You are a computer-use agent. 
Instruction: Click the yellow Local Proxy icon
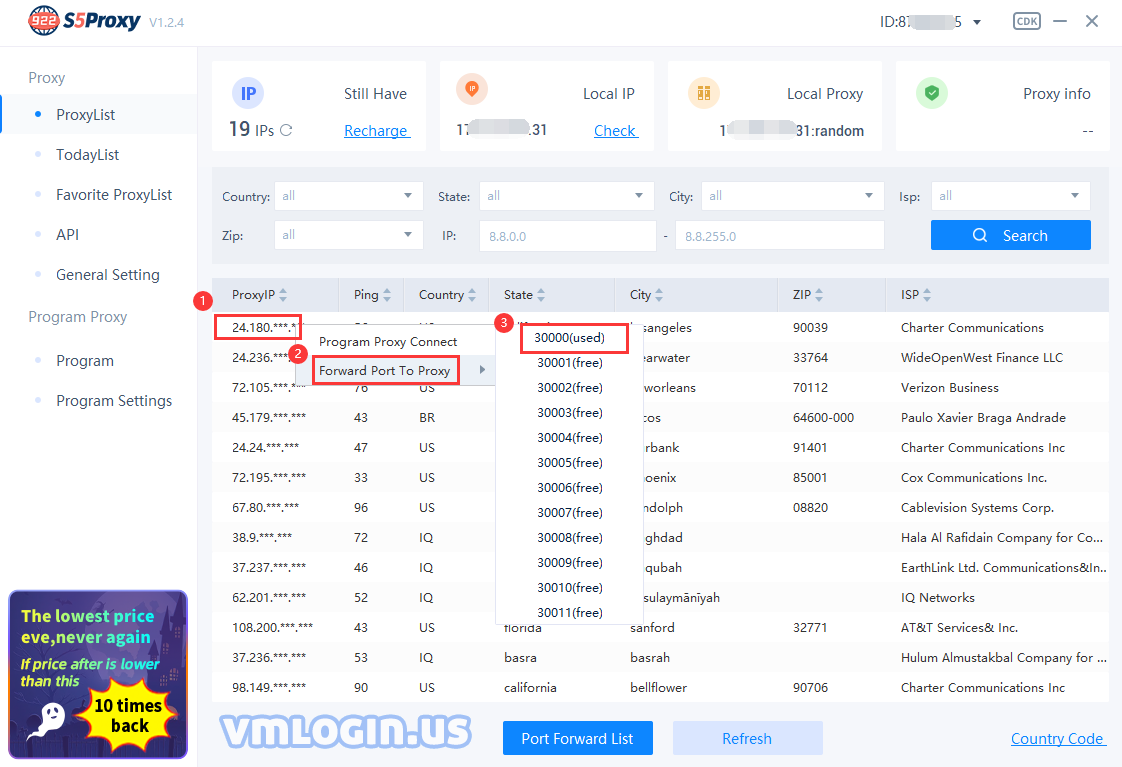coord(704,92)
